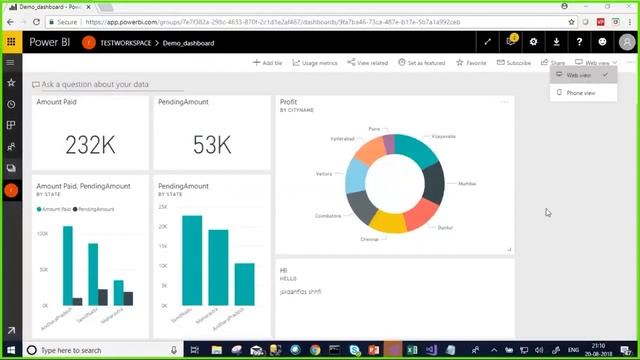
Task: Open the taskbar clock showing 21:10
Action: point(598,350)
